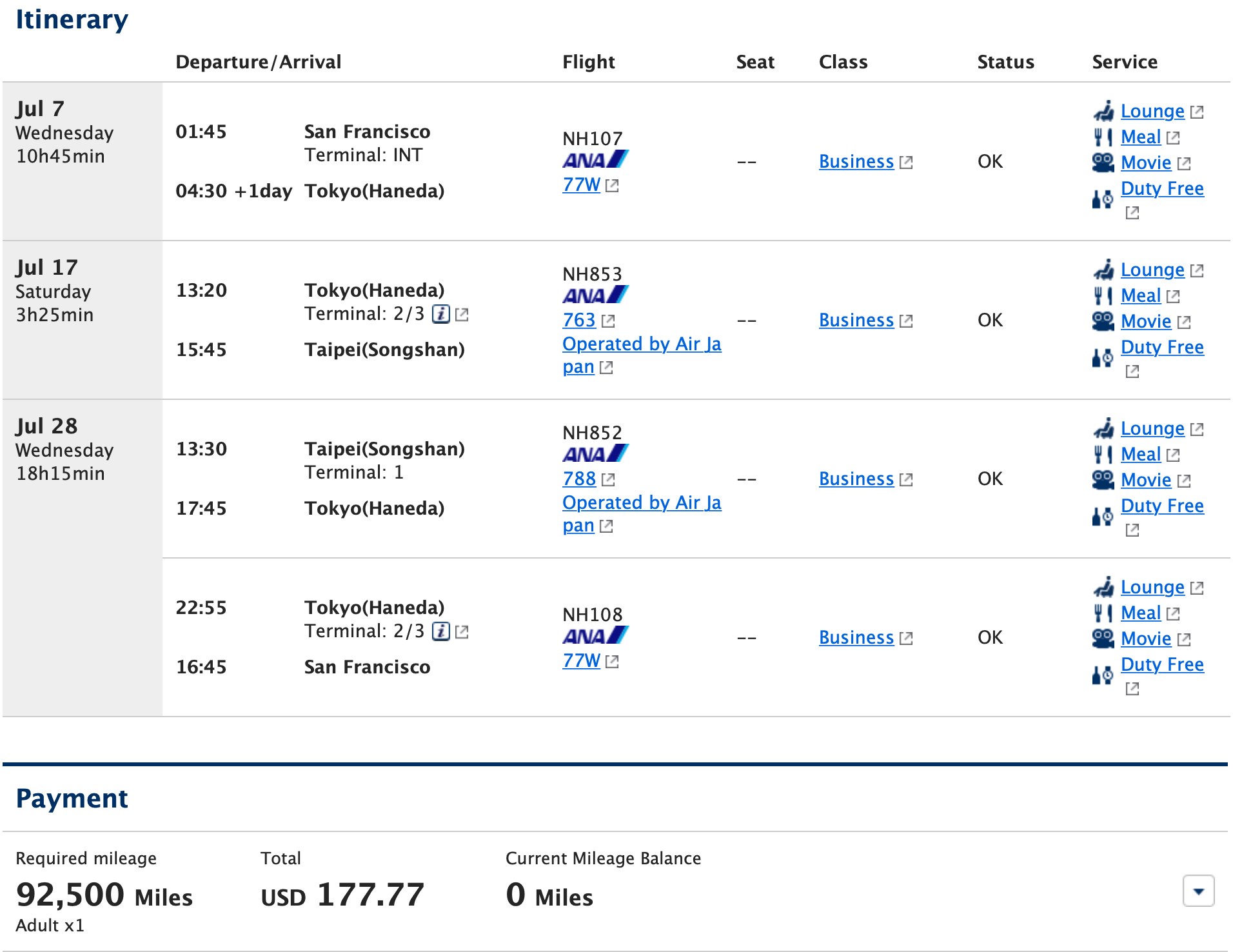
Task: Open the Meal icon for the NH108 segment
Action: click(1103, 613)
